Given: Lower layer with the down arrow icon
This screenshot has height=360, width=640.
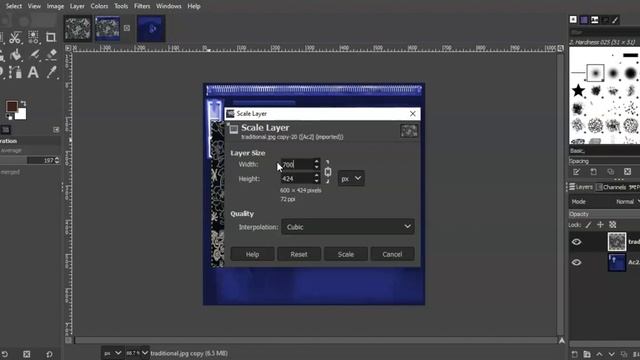Looking at the screenshot, I should pyautogui.click(x=611, y=354).
